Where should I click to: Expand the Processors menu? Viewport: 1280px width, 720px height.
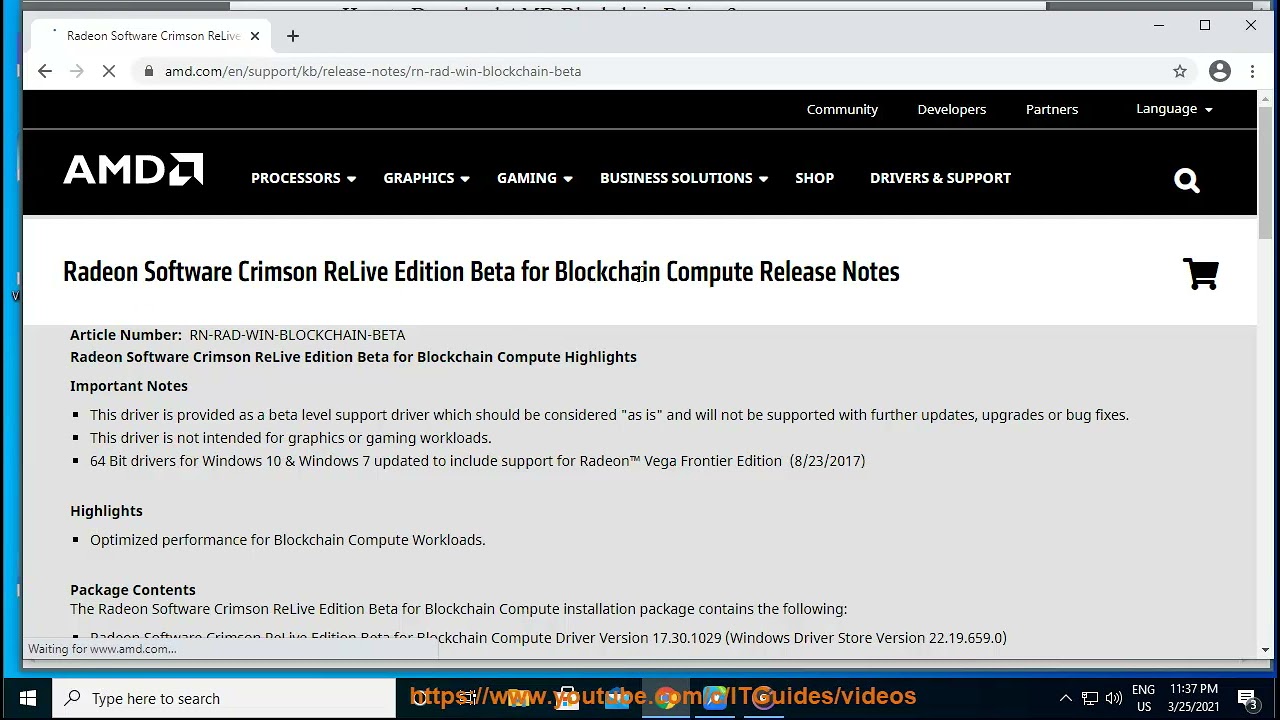point(303,178)
